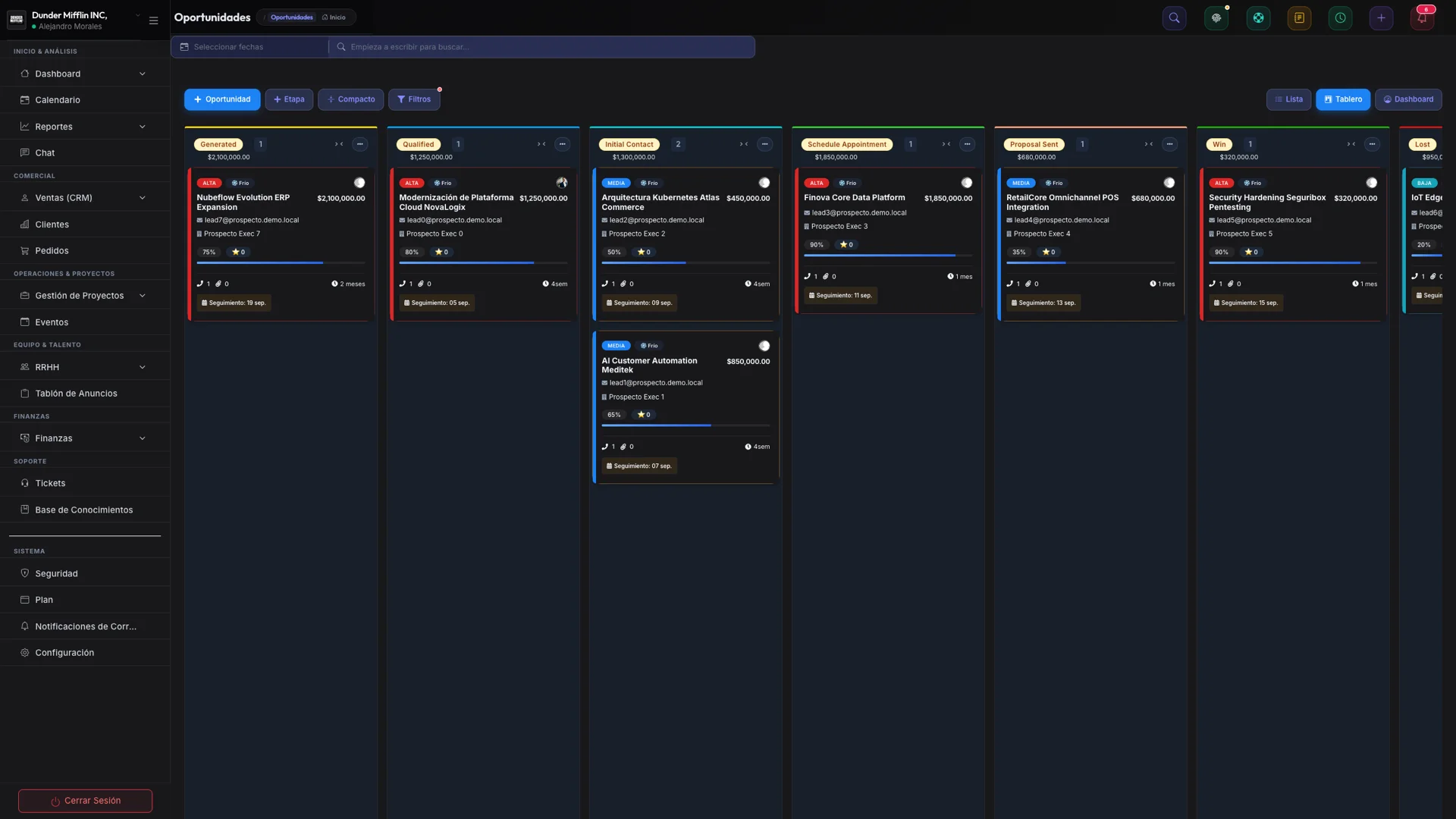Expand the RRHH sidebar submenu
The width and height of the screenshot is (1456, 819).
click(x=143, y=367)
